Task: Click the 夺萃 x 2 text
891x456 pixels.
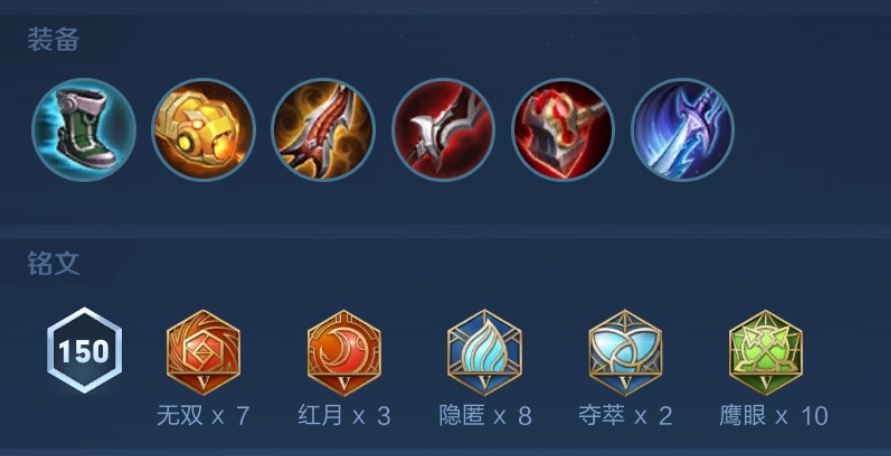Action: (626, 417)
